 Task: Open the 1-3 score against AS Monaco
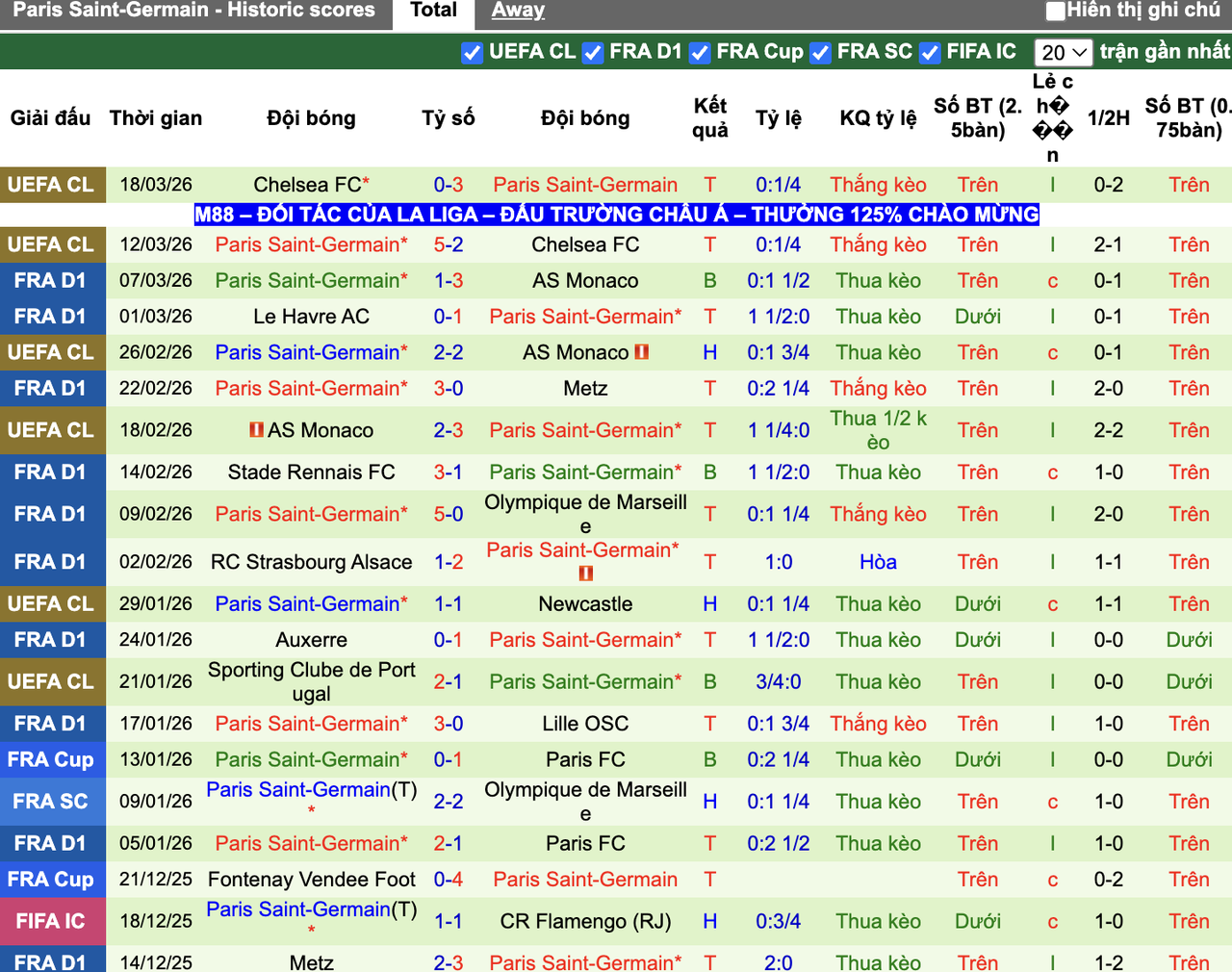pos(449,280)
